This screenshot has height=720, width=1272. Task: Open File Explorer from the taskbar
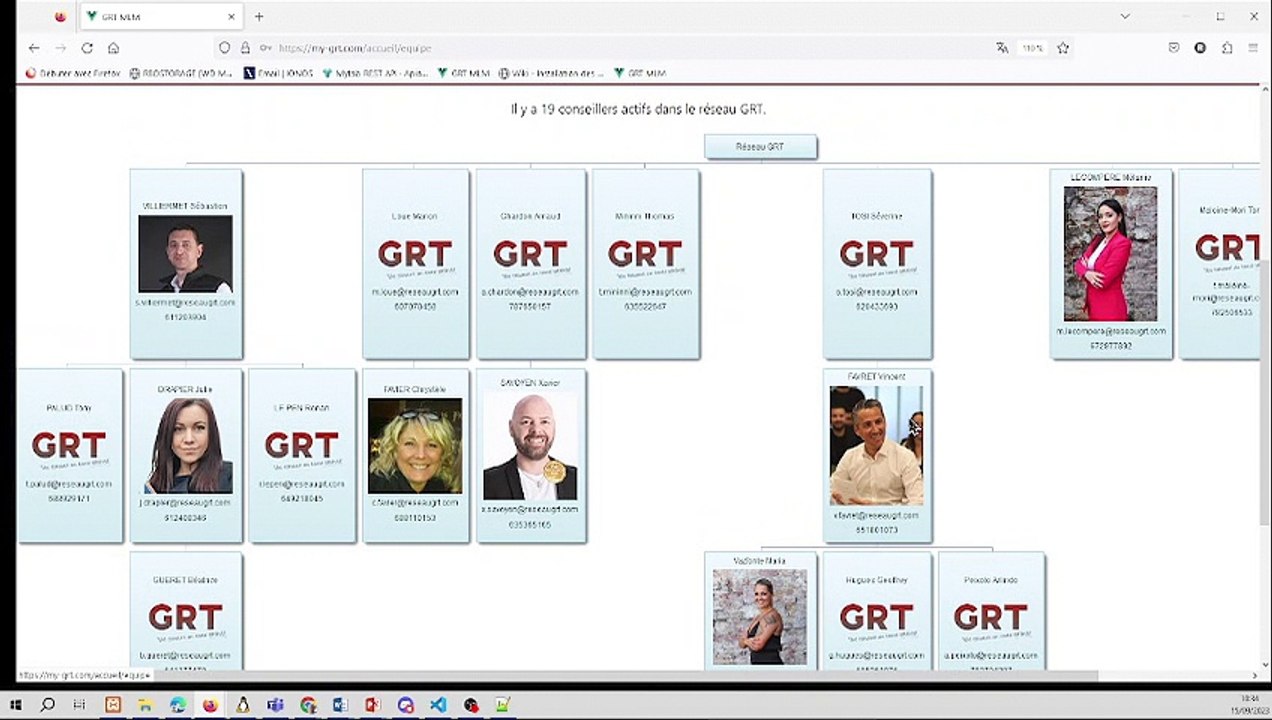[x=145, y=705]
